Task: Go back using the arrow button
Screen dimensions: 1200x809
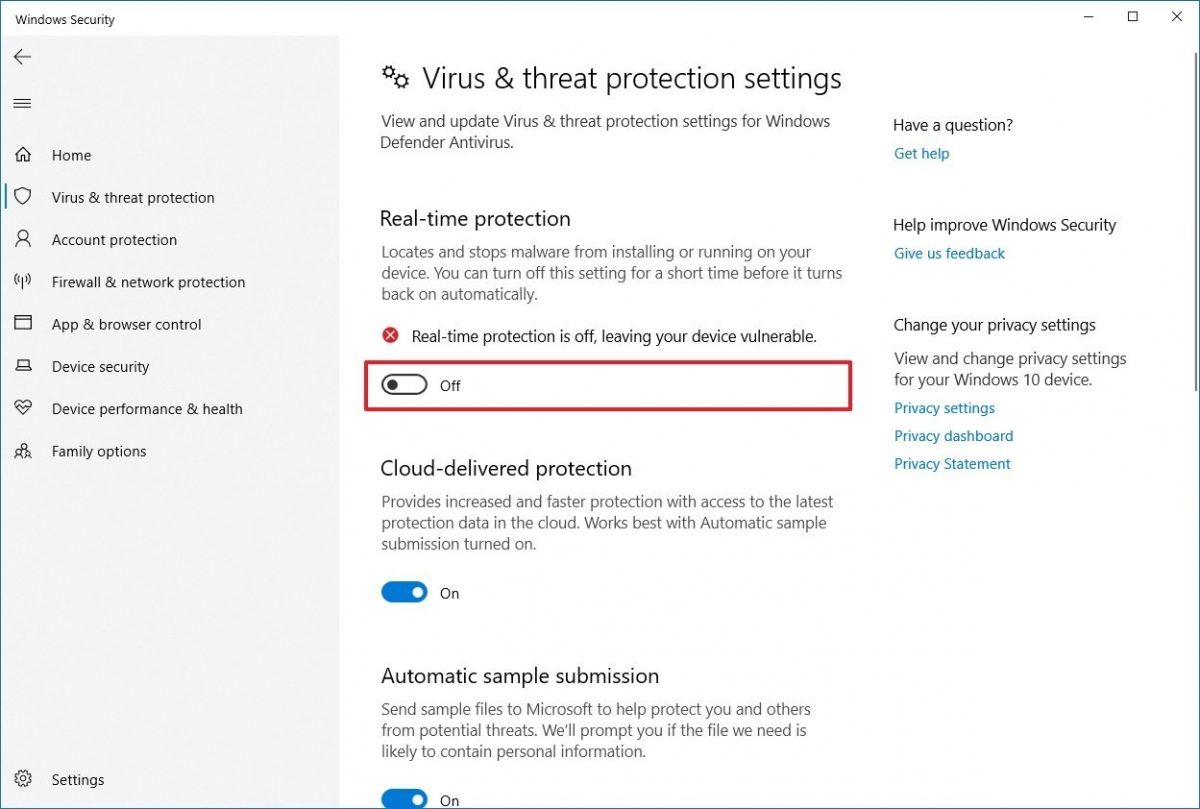Action: pos(22,57)
